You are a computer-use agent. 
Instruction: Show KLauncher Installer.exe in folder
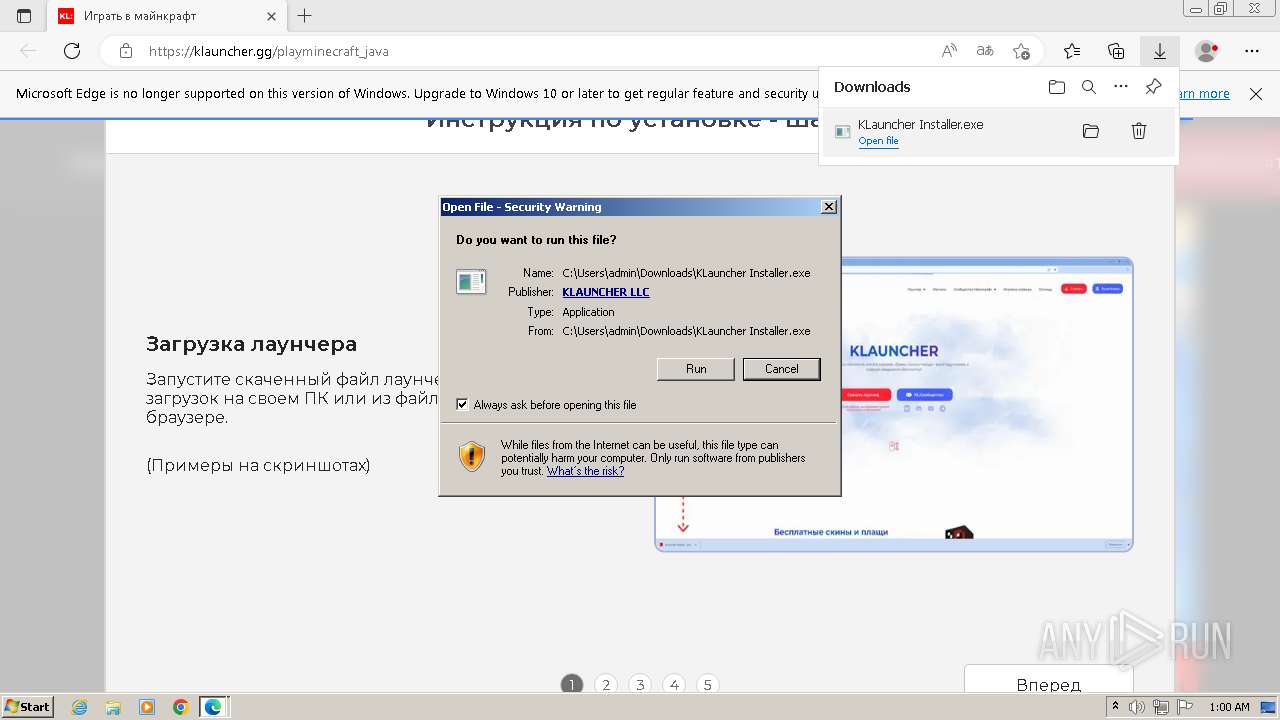pos(1091,131)
